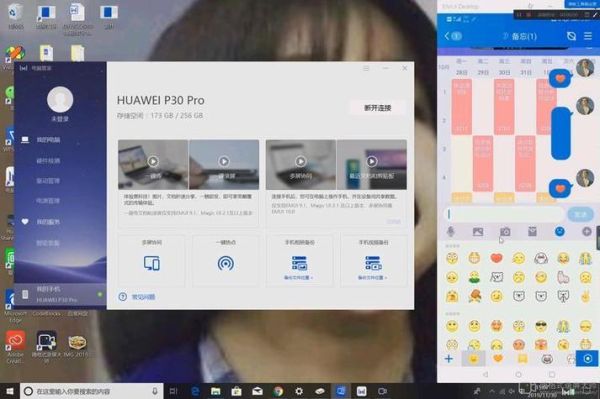Open the multi-screen collaboration tile icon

tap(152, 263)
